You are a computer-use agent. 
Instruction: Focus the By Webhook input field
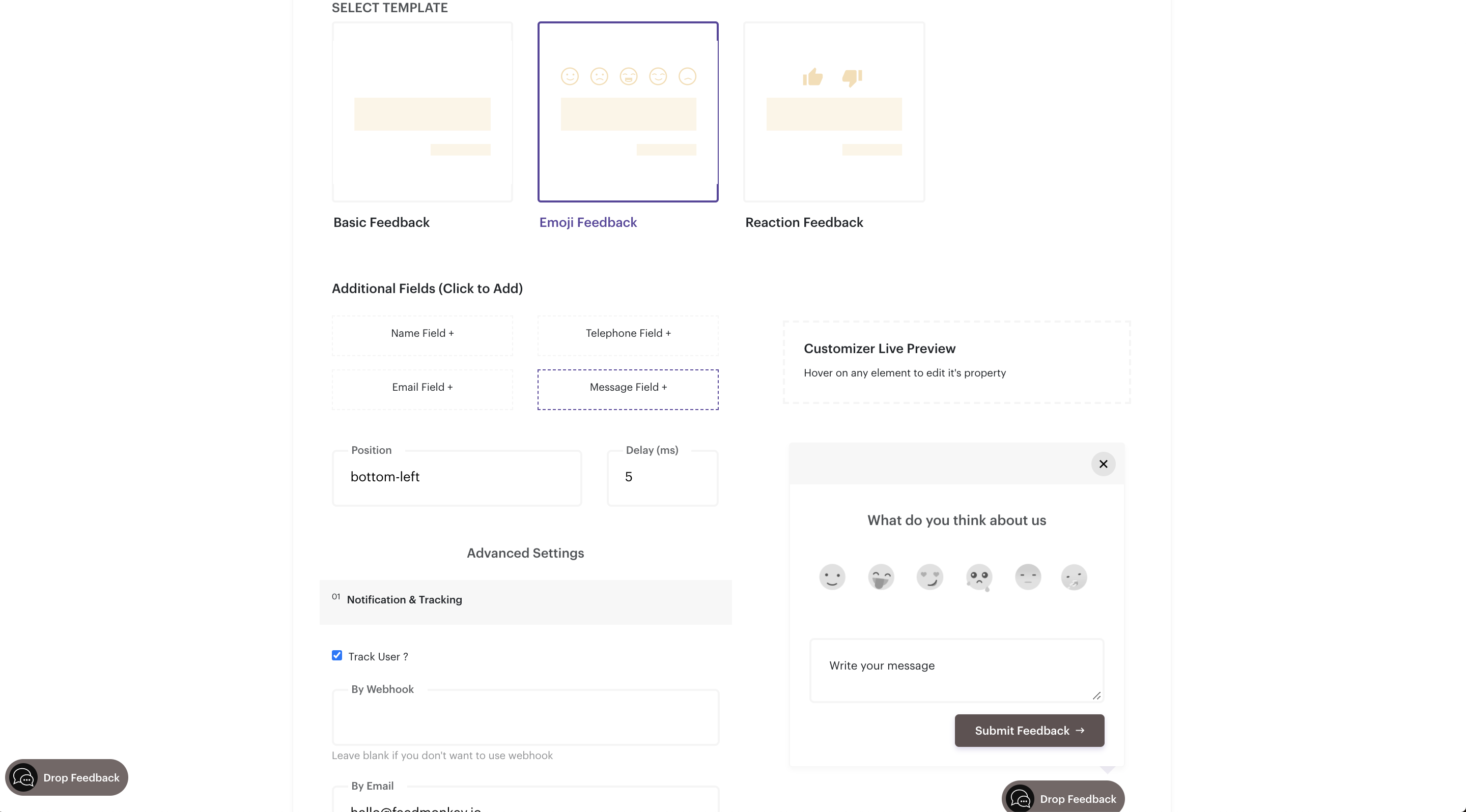525,717
